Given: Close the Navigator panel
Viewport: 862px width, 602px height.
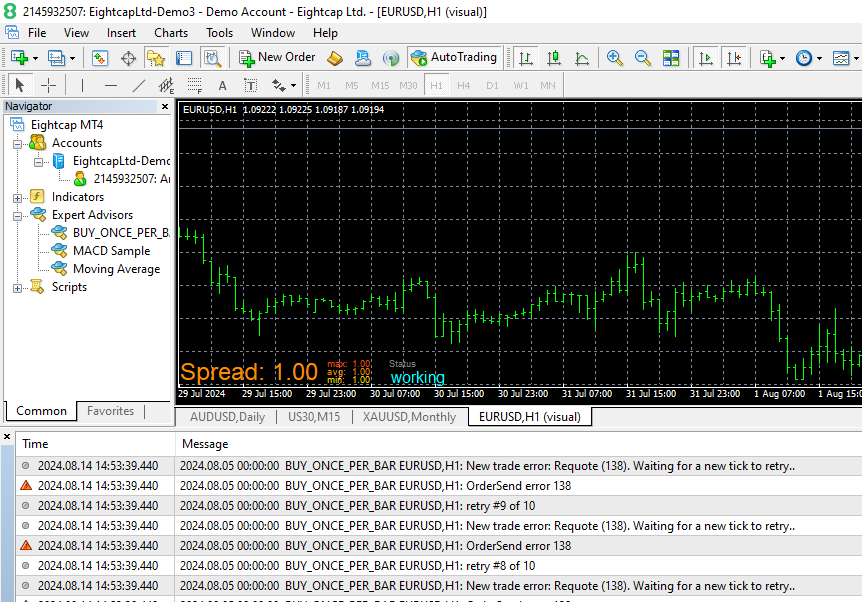Looking at the screenshot, I should (x=165, y=106).
